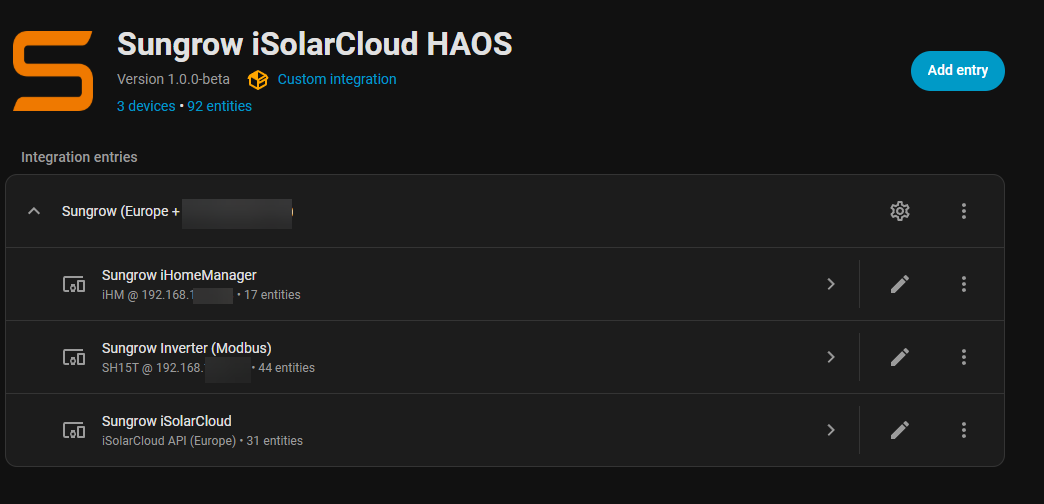Edit Sungrow iHomeManager with pencil icon
The height and width of the screenshot is (504, 1044).
[x=900, y=284]
